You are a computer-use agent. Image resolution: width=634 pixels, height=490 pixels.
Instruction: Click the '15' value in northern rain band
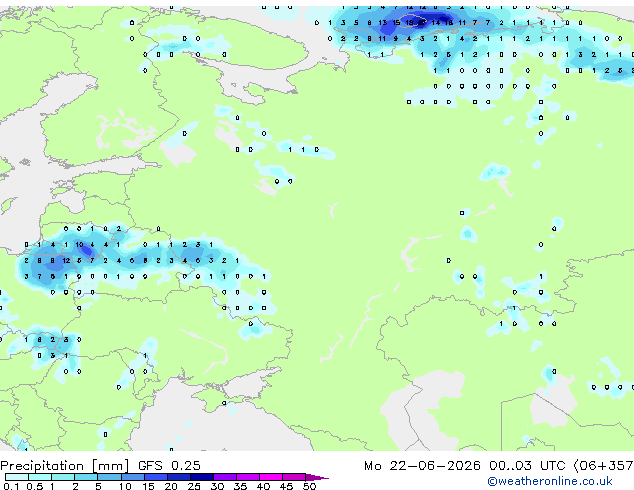point(396,23)
